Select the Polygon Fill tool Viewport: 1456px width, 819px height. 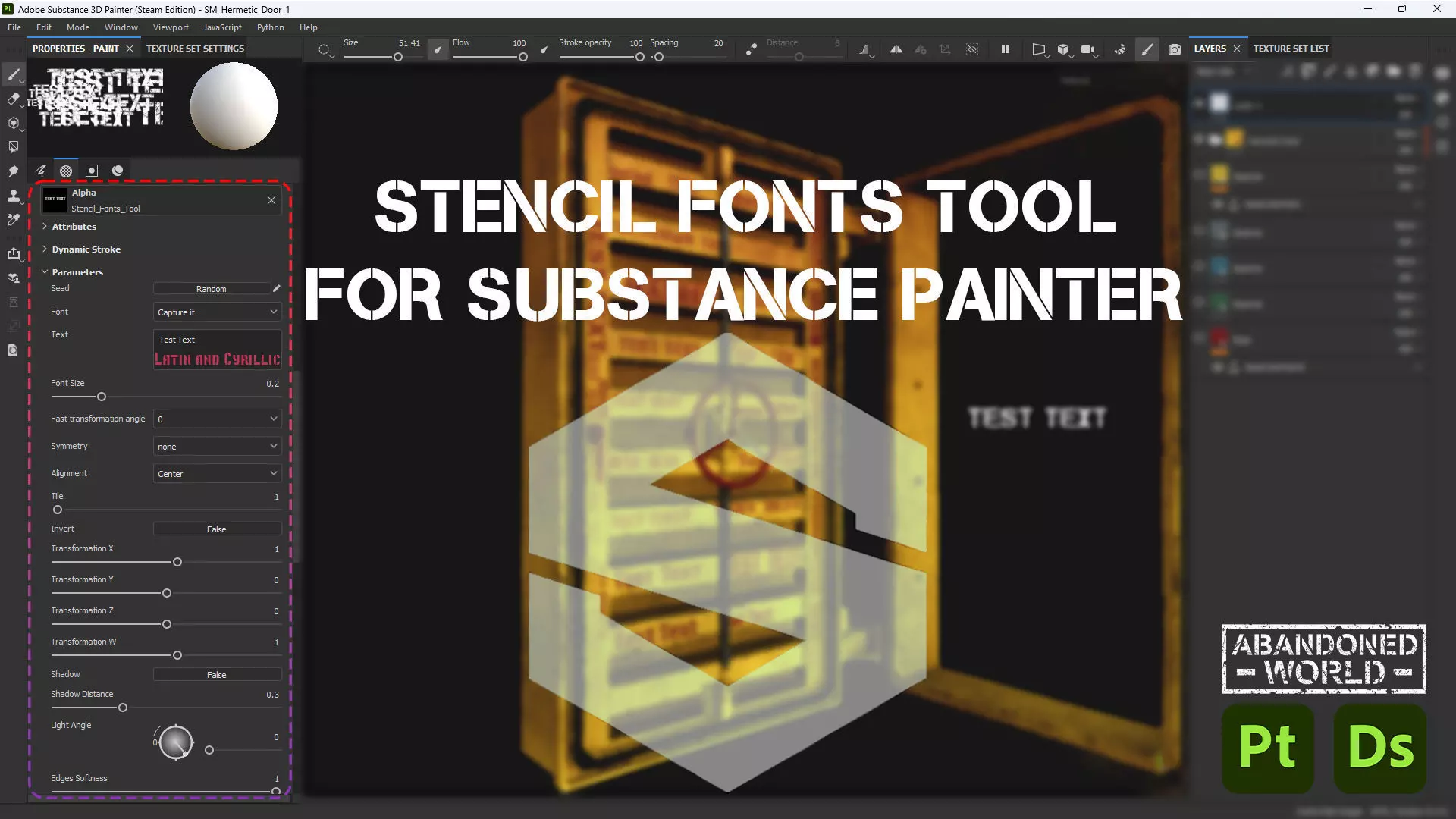pos(13,147)
